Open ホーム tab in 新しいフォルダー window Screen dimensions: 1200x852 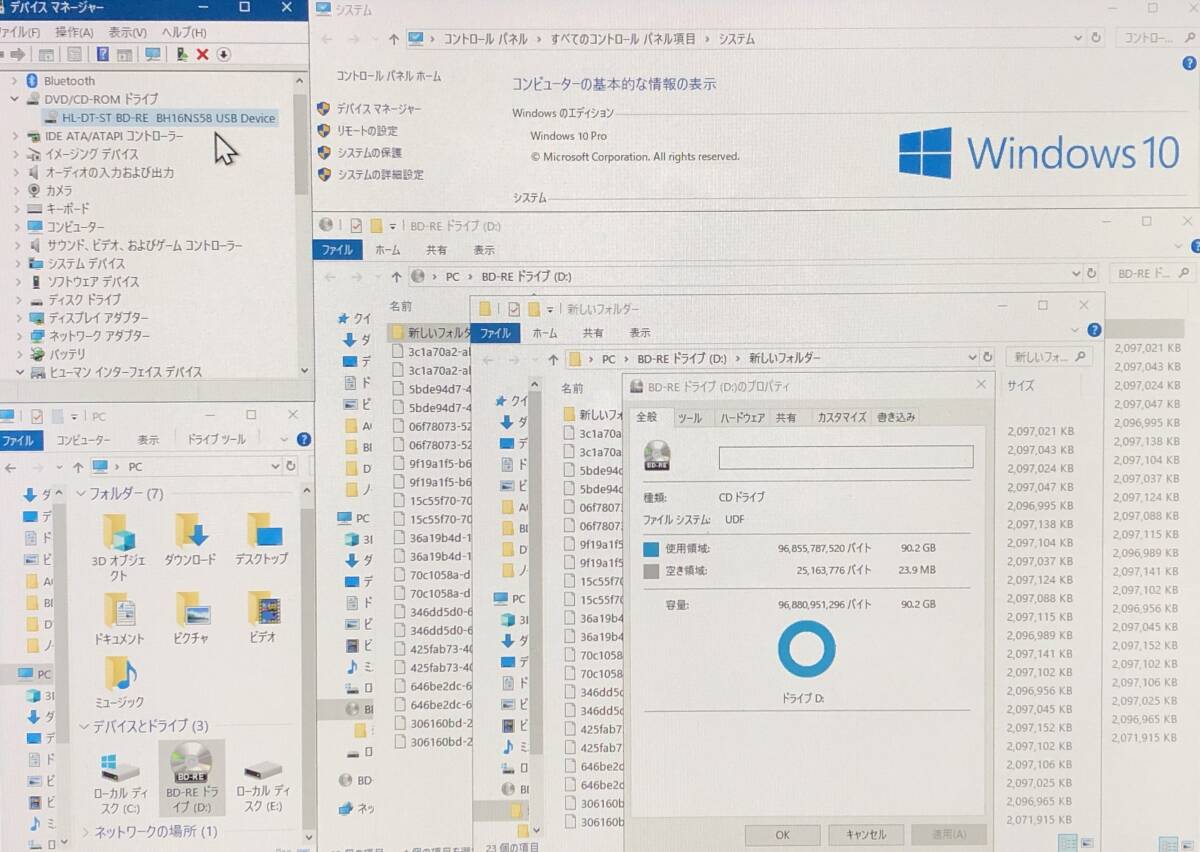coord(545,333)
